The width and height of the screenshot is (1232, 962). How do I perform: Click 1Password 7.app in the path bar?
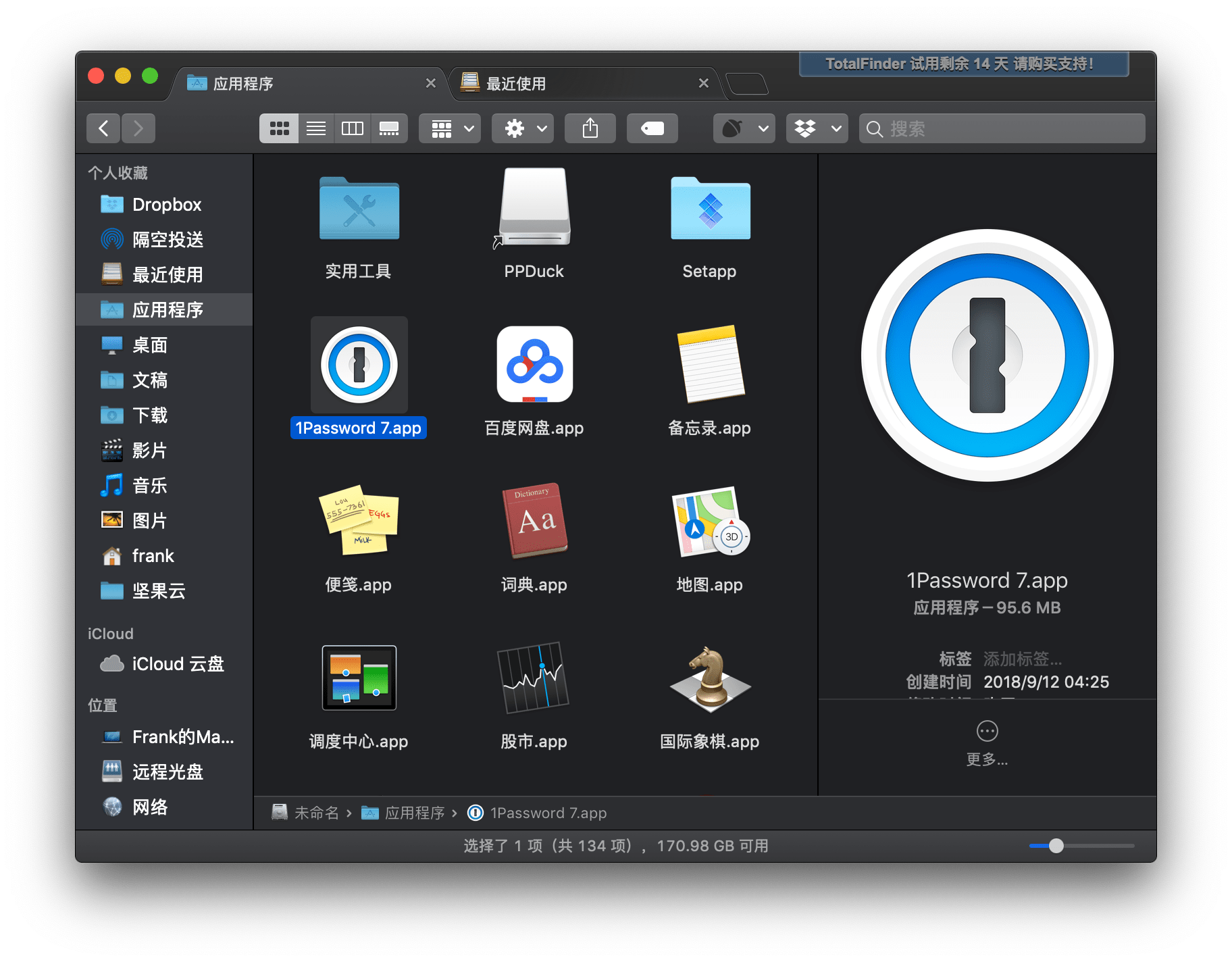point(538,813)
